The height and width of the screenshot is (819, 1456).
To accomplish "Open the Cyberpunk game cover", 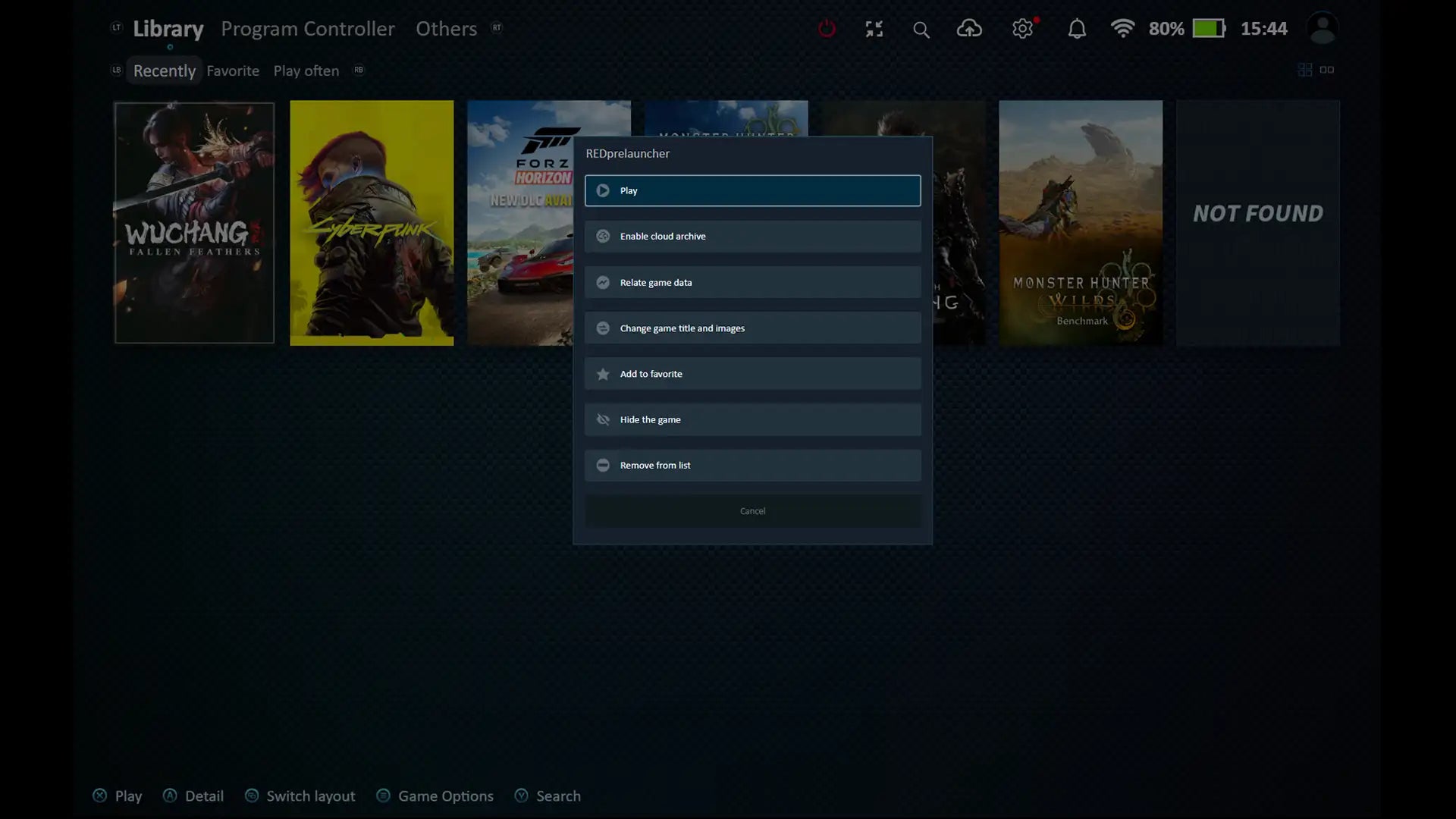I will click(x=372, y=223).
